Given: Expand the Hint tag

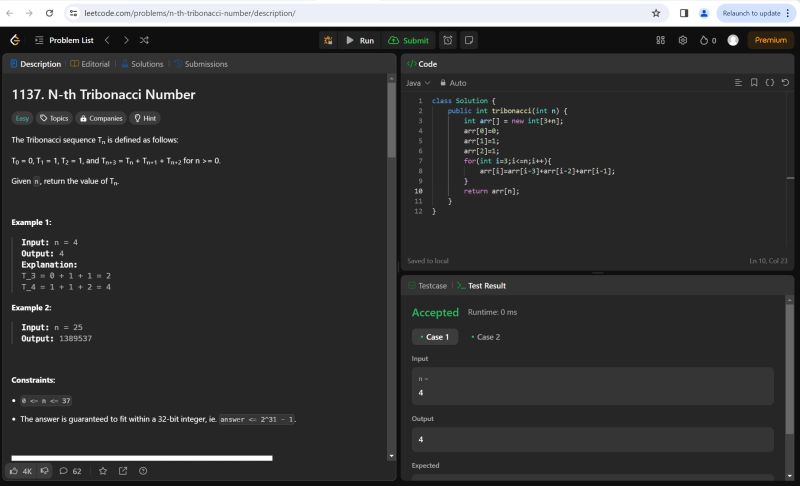Looking at the screenshot, I should [x=145, y=118].
